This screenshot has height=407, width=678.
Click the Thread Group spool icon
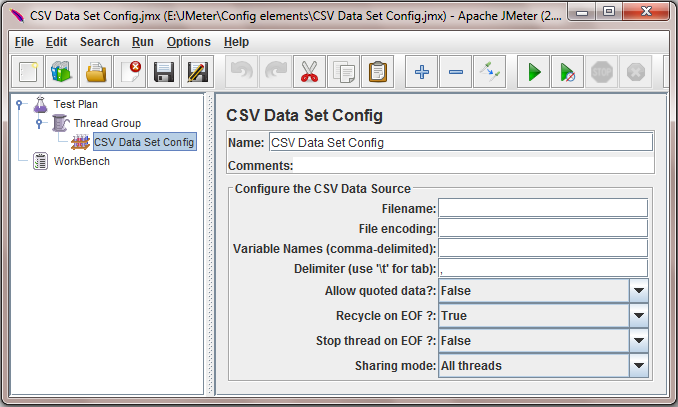61,123
